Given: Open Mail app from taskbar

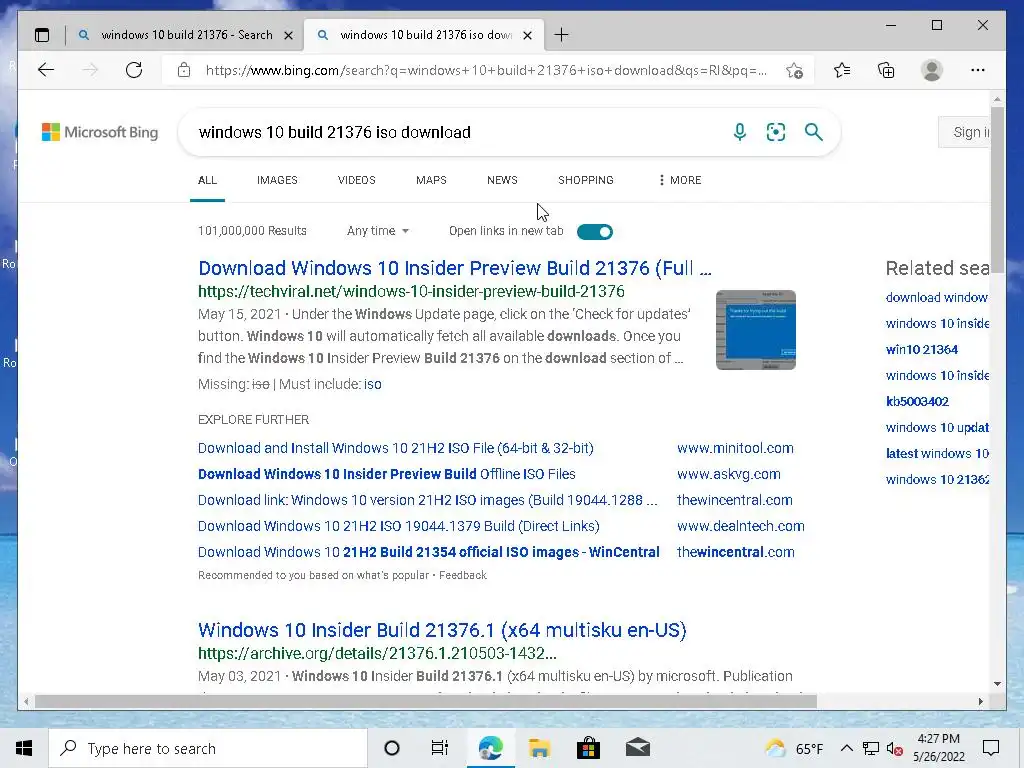Looking at the screenshot, I should [x=638, y=748].
